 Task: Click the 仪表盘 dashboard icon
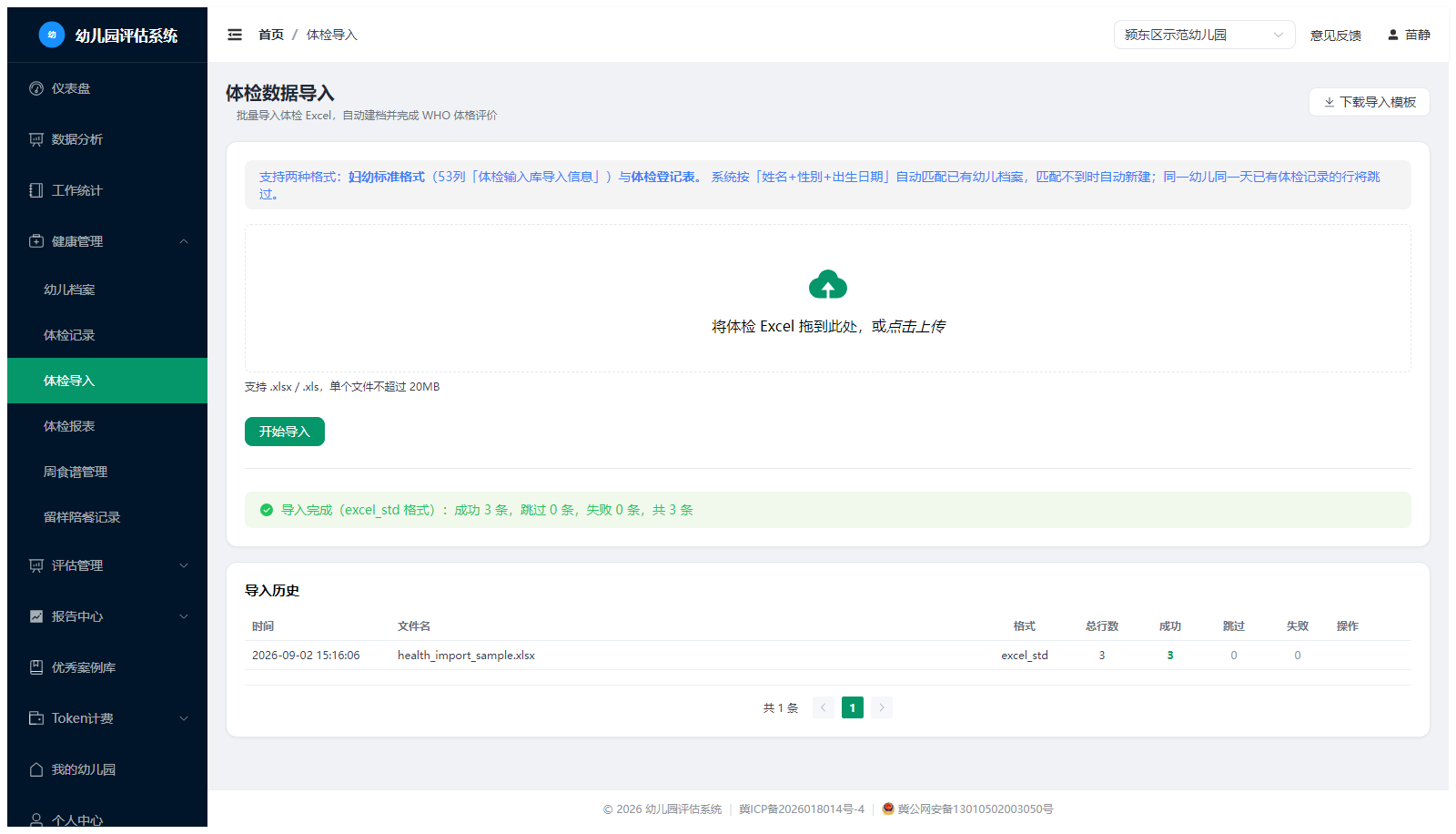tap(36, 88)
